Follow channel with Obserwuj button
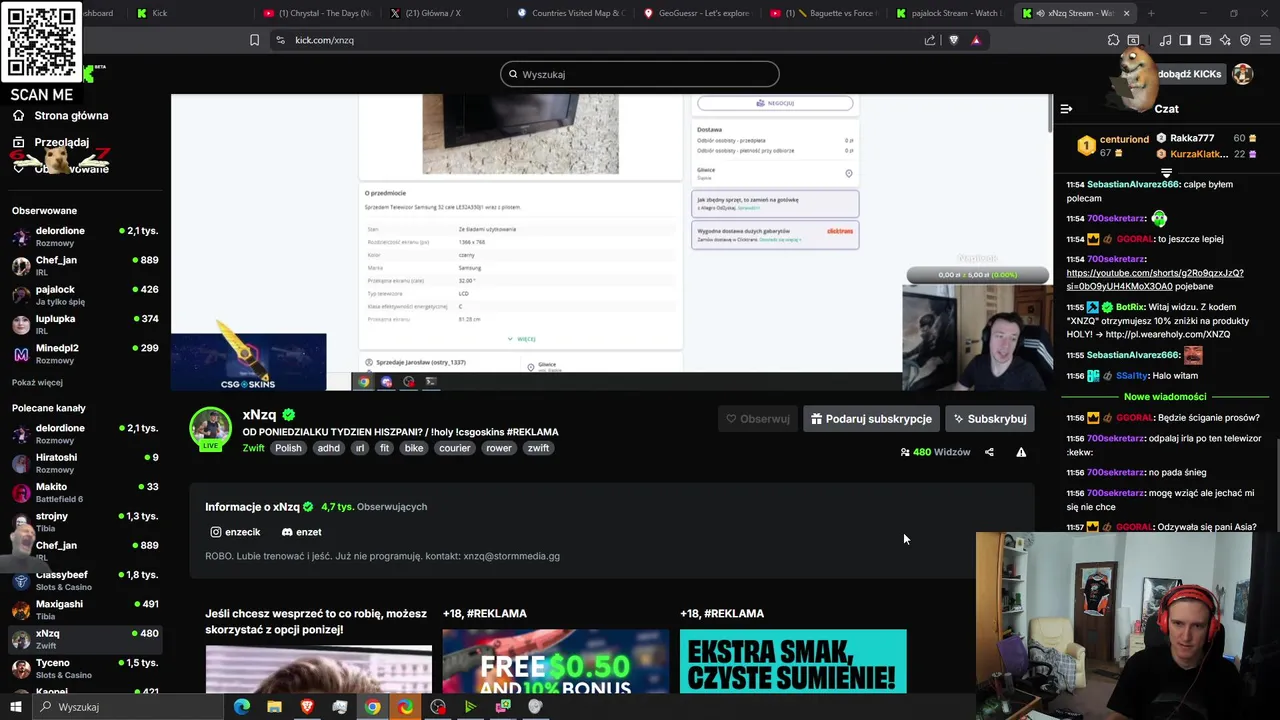Screen dimensions: 1280x720 click(758, 419)
